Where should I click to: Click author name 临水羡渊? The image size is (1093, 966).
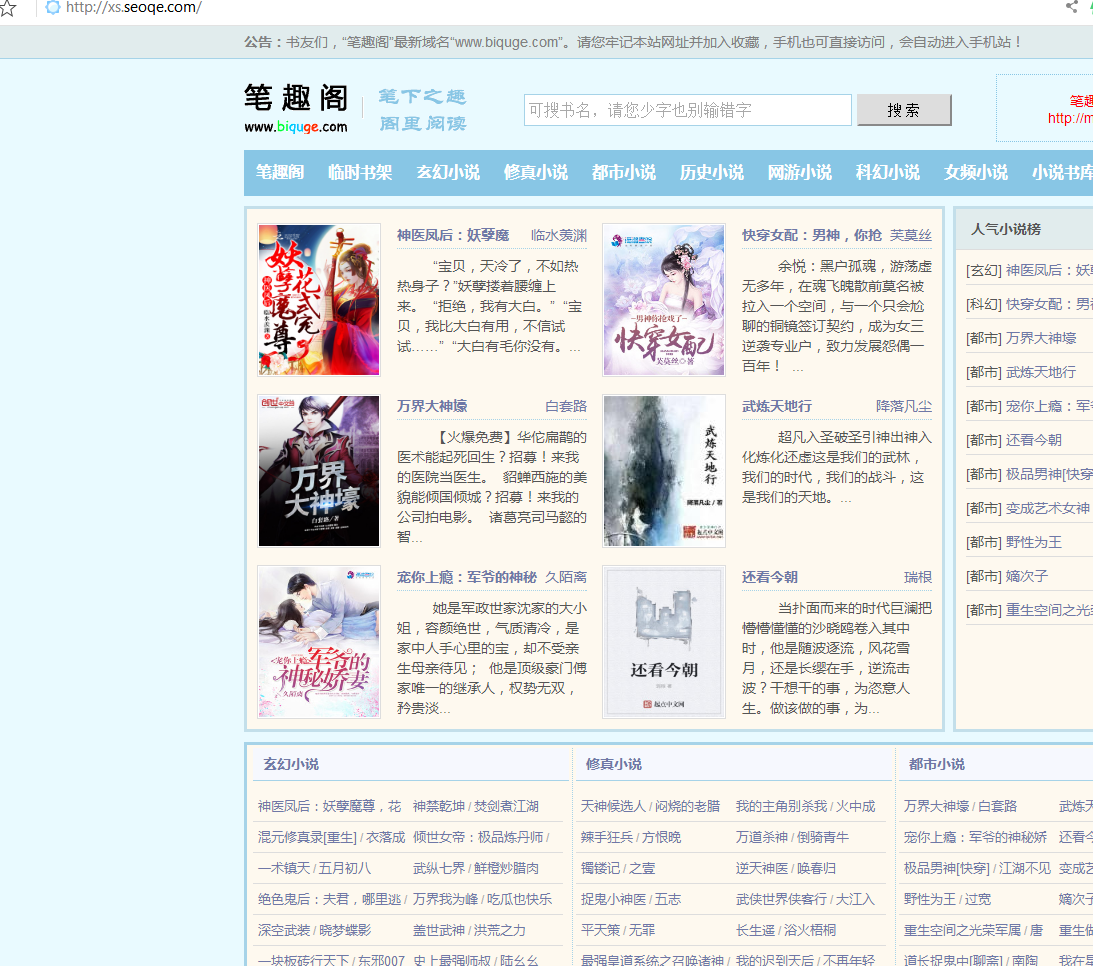[x=558, y=236]
